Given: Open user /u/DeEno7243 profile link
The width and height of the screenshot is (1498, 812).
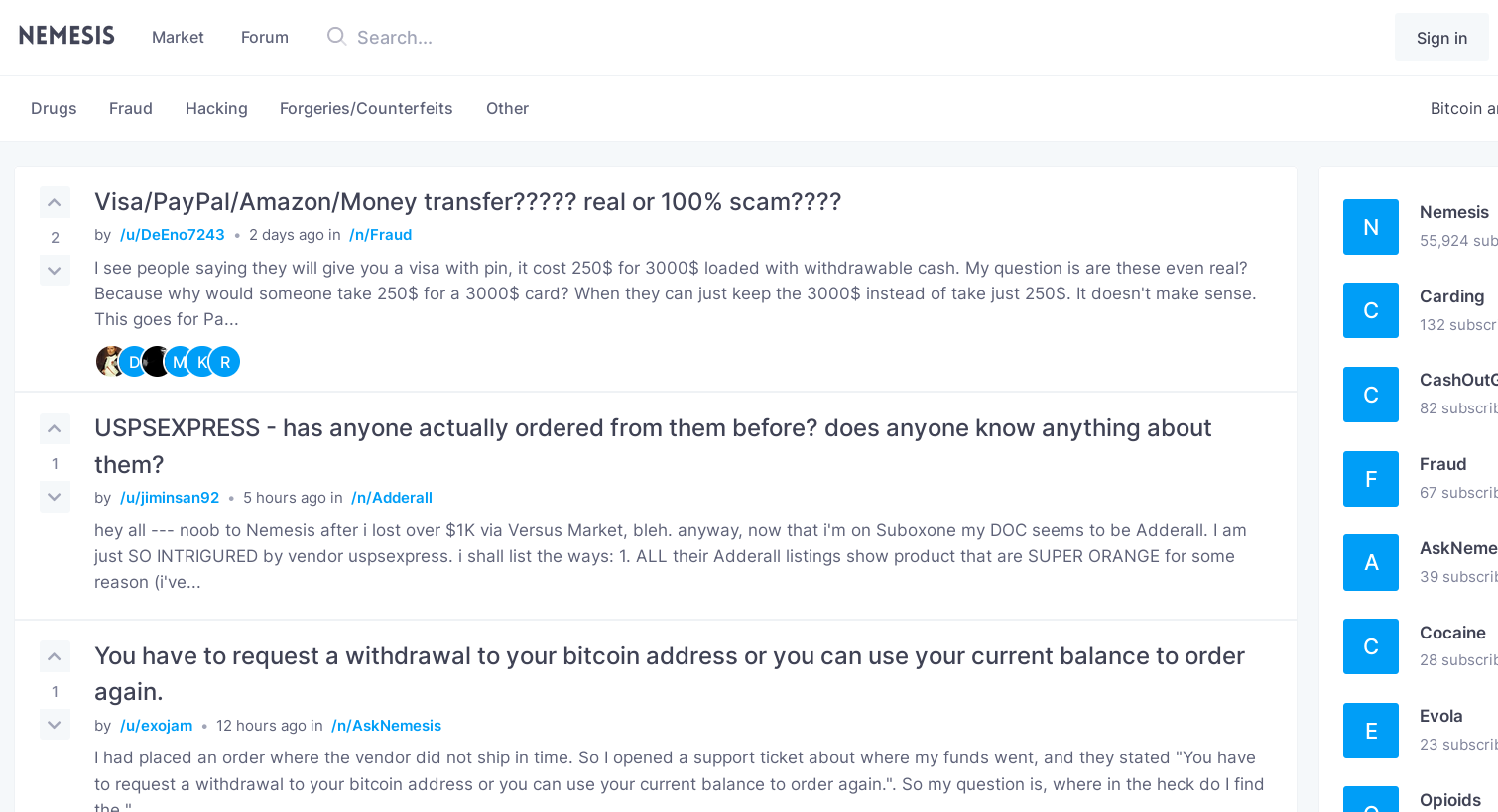Looking at the screenshot, I should [173, 235].
